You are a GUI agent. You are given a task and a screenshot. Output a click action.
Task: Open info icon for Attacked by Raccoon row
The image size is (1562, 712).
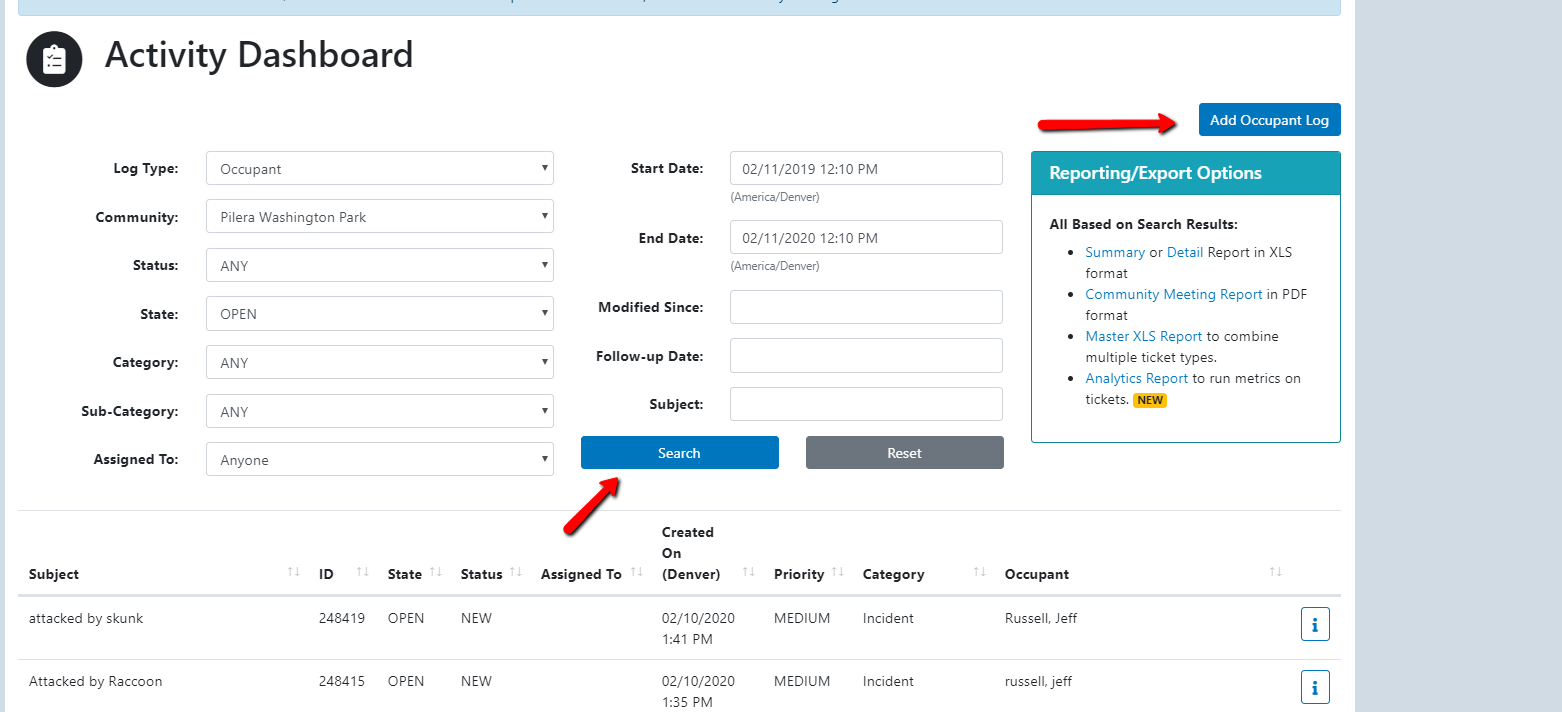pyautogui.click(x=1315, y=687)
